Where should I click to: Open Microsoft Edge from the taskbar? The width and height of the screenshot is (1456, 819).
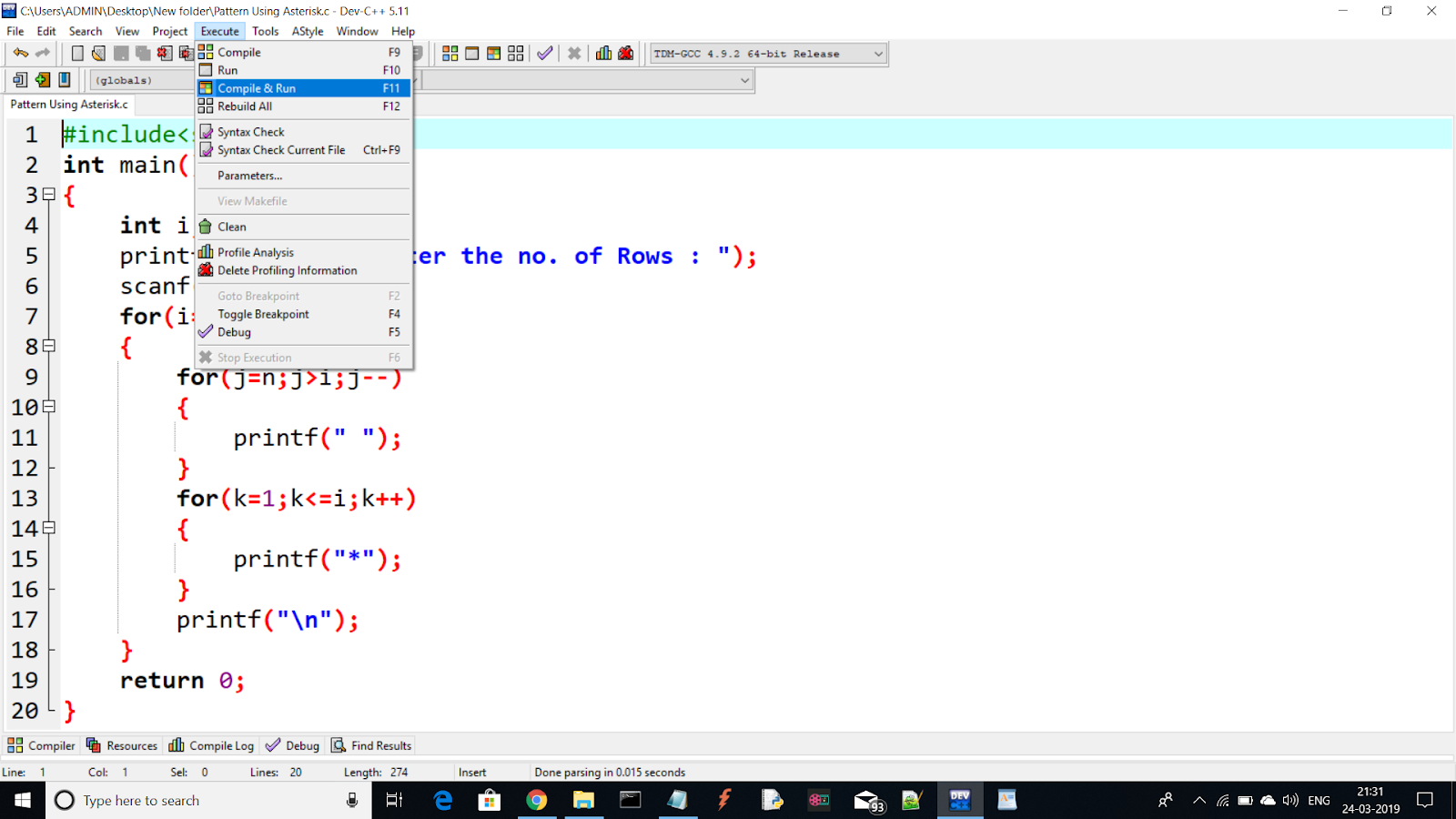point(443,800)
